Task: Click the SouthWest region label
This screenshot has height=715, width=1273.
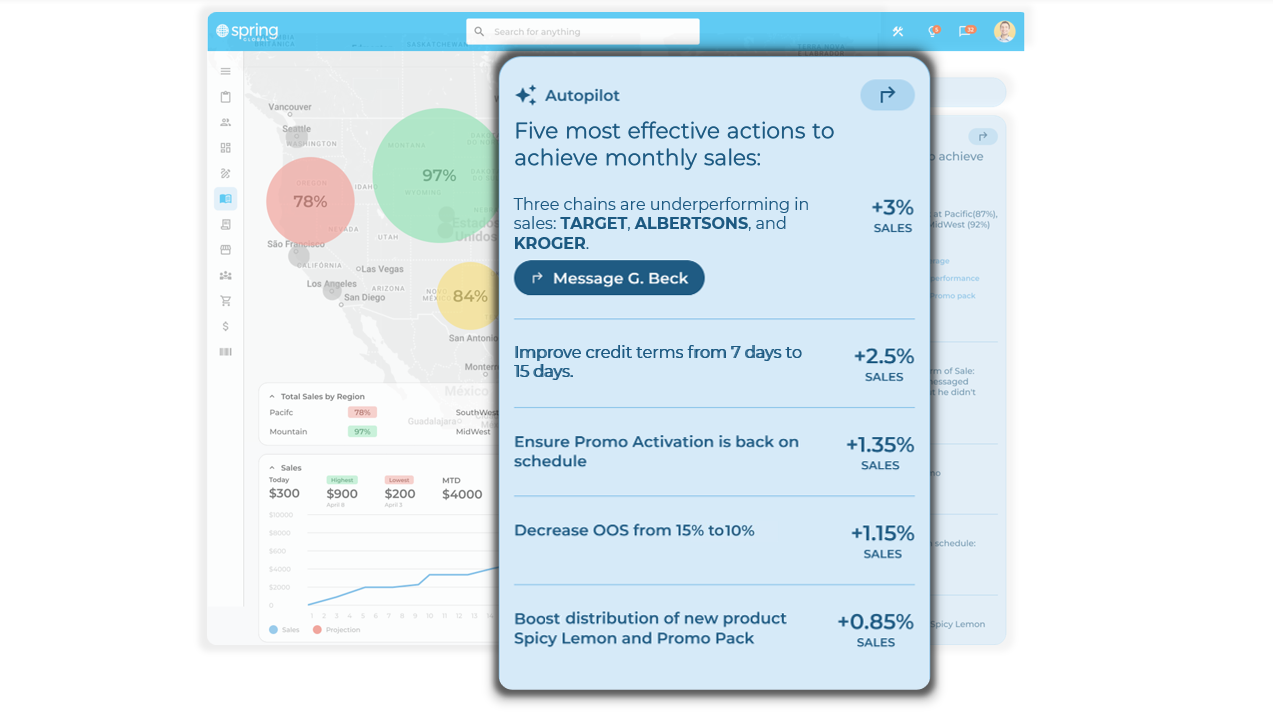Action: pos(477,412)
